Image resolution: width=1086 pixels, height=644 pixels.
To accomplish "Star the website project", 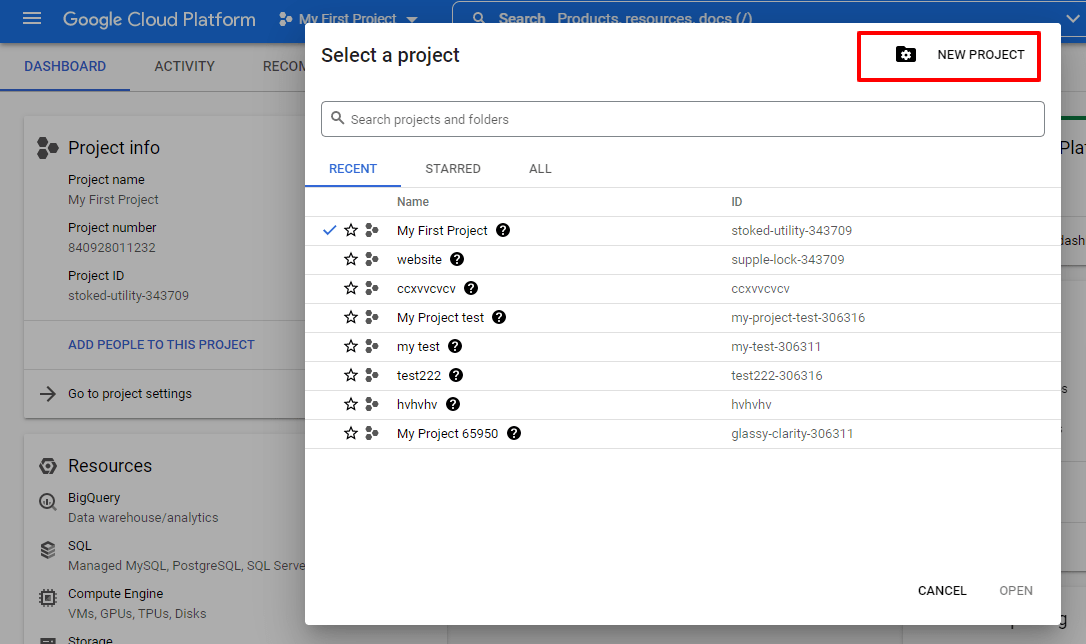I will 351,260.
